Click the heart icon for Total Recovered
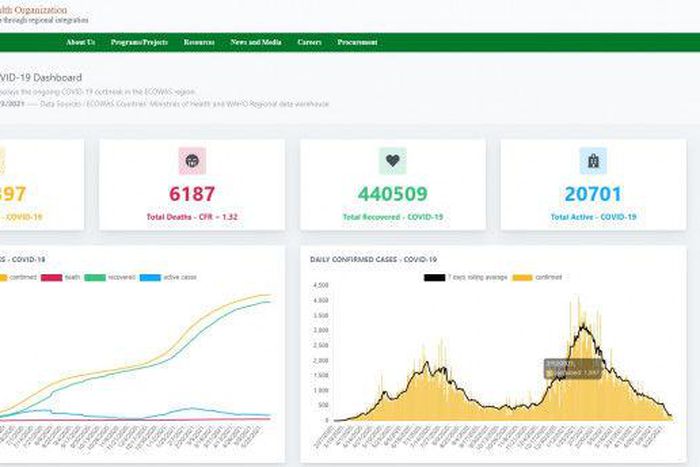Viewport: 700px width, 467px height. [x=392, y=161]
